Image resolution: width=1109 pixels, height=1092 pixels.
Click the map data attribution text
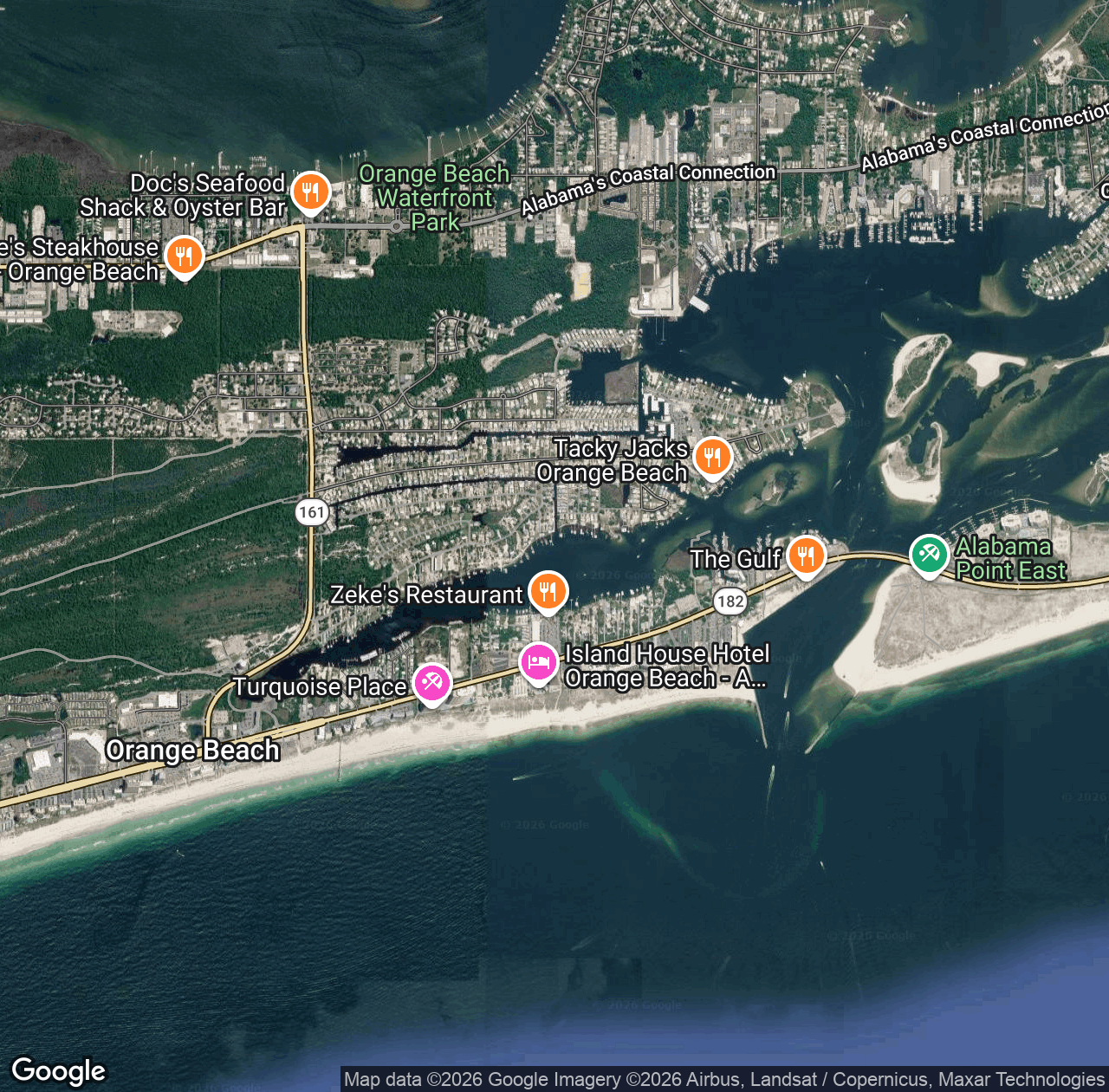tap(724, 1079)
